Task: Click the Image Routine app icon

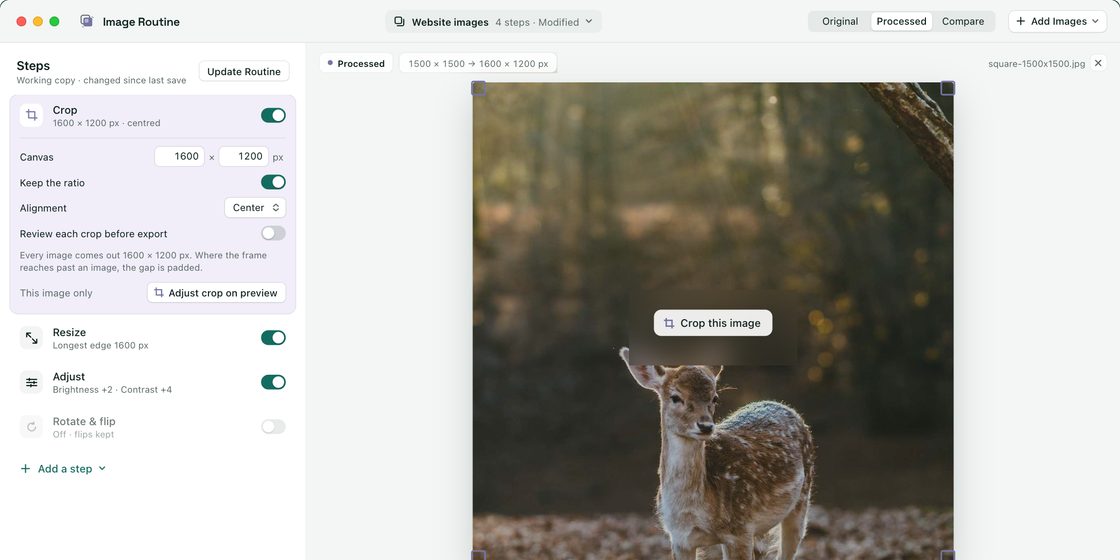Action: 86,21
